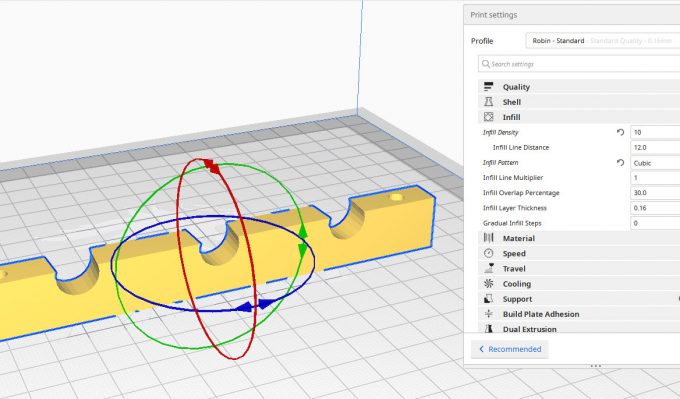680x399 pixels.
Task: Click the Infill Line Multiplier label
Action: [513, 177]
